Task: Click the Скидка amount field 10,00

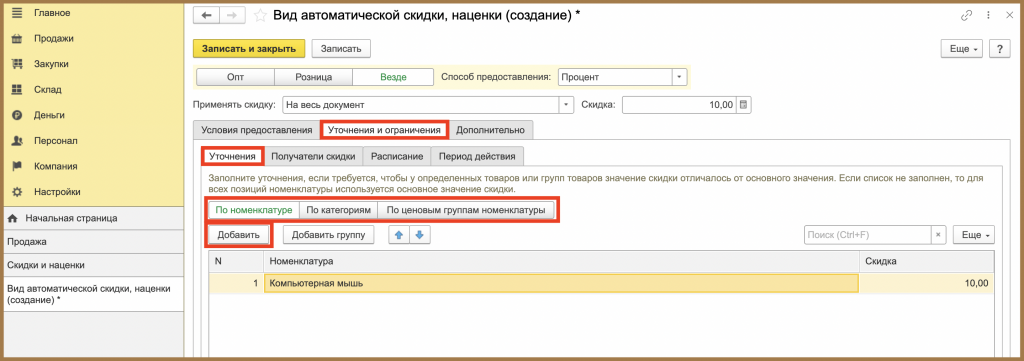Action: 679,104
